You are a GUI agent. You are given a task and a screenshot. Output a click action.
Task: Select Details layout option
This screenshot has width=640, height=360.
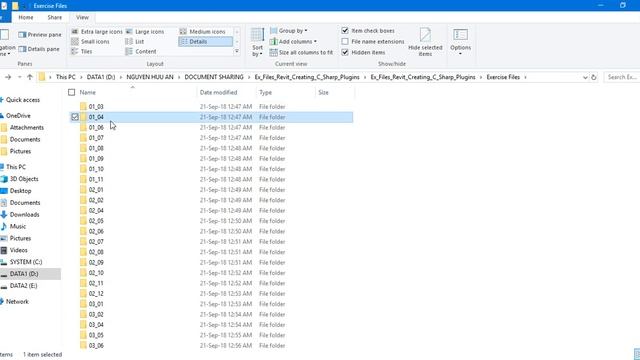[x=205, y=42]
